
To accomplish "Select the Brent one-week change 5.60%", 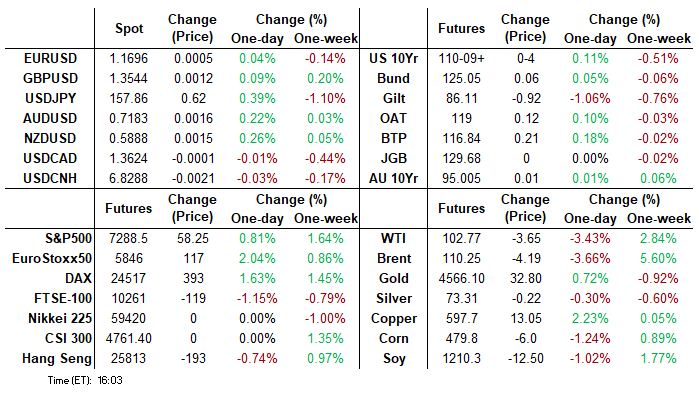I will pos(658,259).
